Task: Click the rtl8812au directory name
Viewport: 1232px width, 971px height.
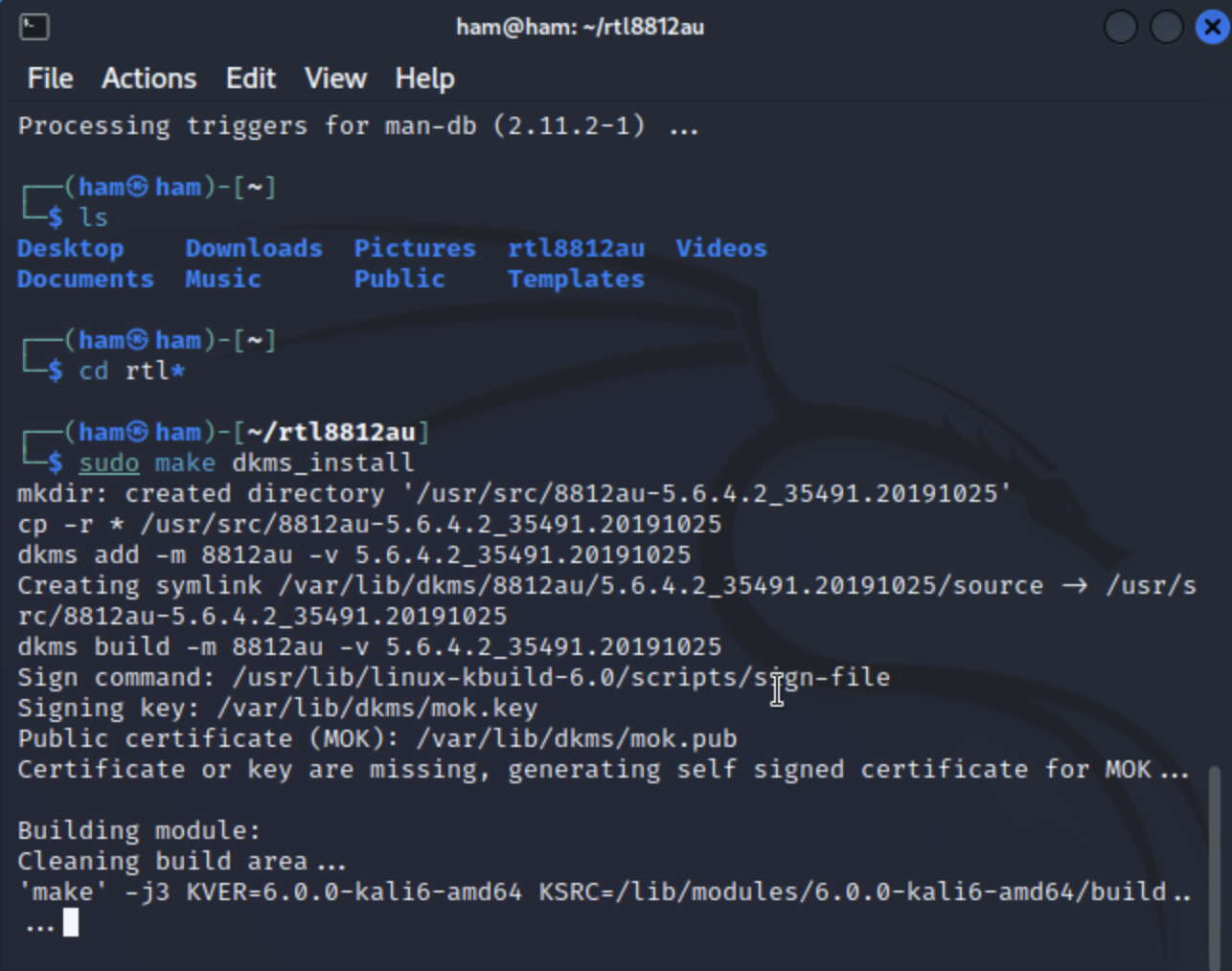Action: point(576,248)
